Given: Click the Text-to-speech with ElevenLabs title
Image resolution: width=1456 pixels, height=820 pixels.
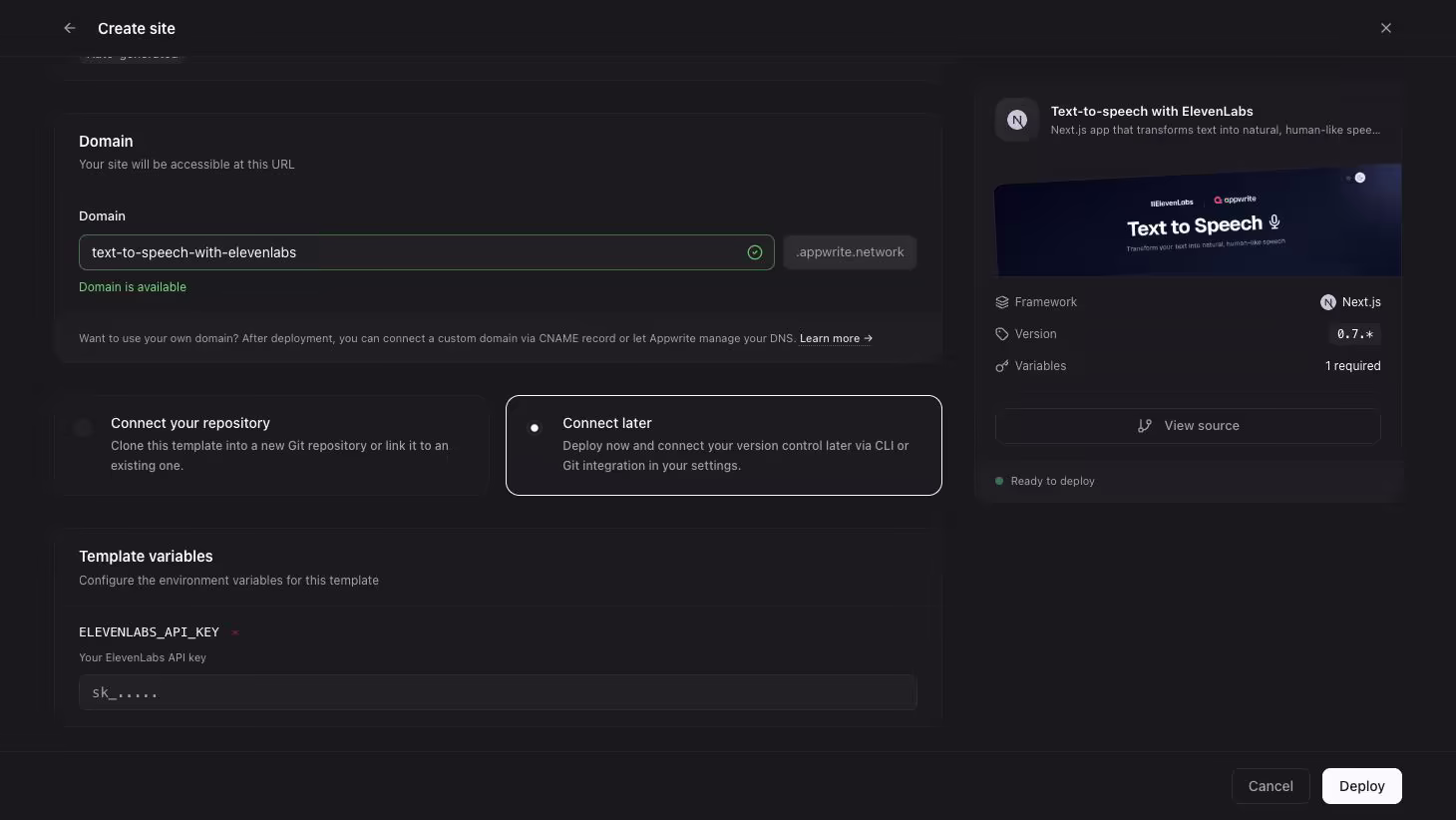Looking at the screenshot, I should pos(1152,112).
